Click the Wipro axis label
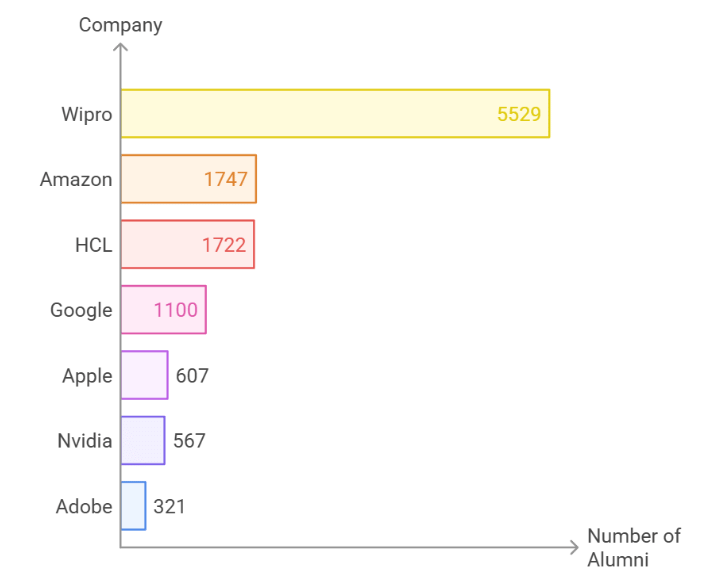 [x=86, y=114]
